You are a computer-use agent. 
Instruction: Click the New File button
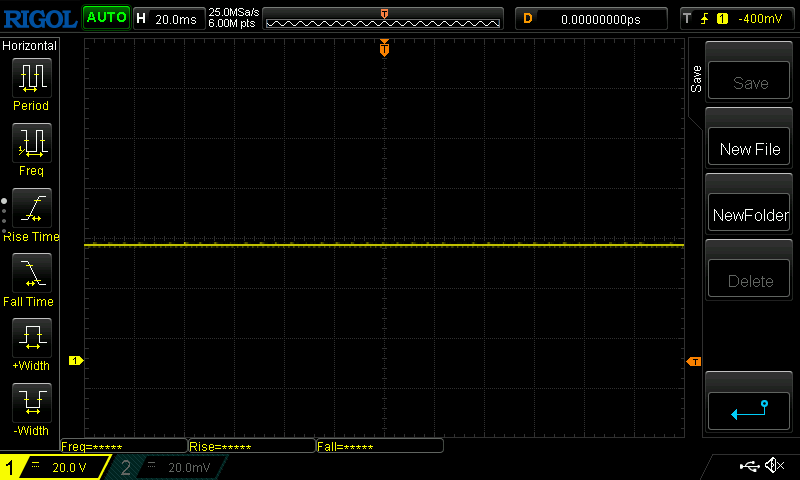[749, 147]
